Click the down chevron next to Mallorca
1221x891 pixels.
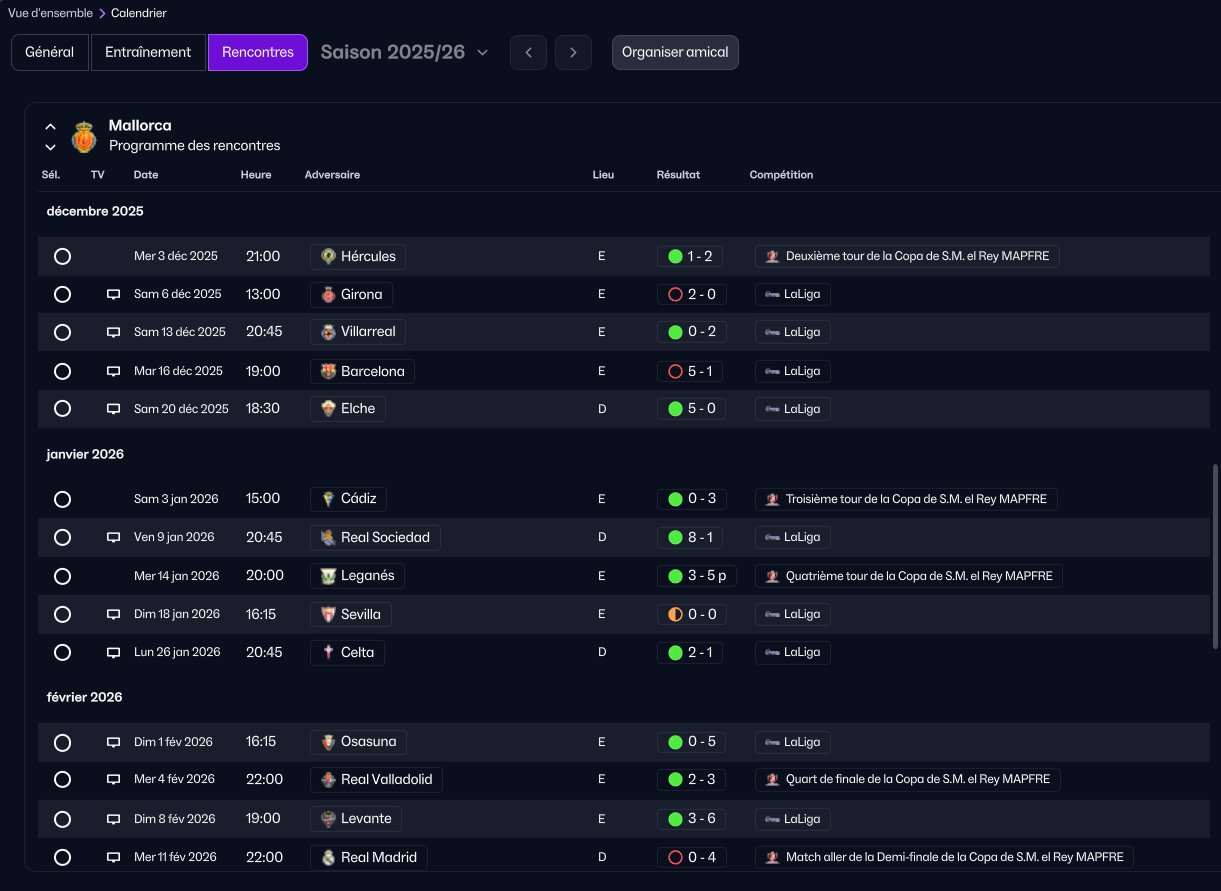50,147
